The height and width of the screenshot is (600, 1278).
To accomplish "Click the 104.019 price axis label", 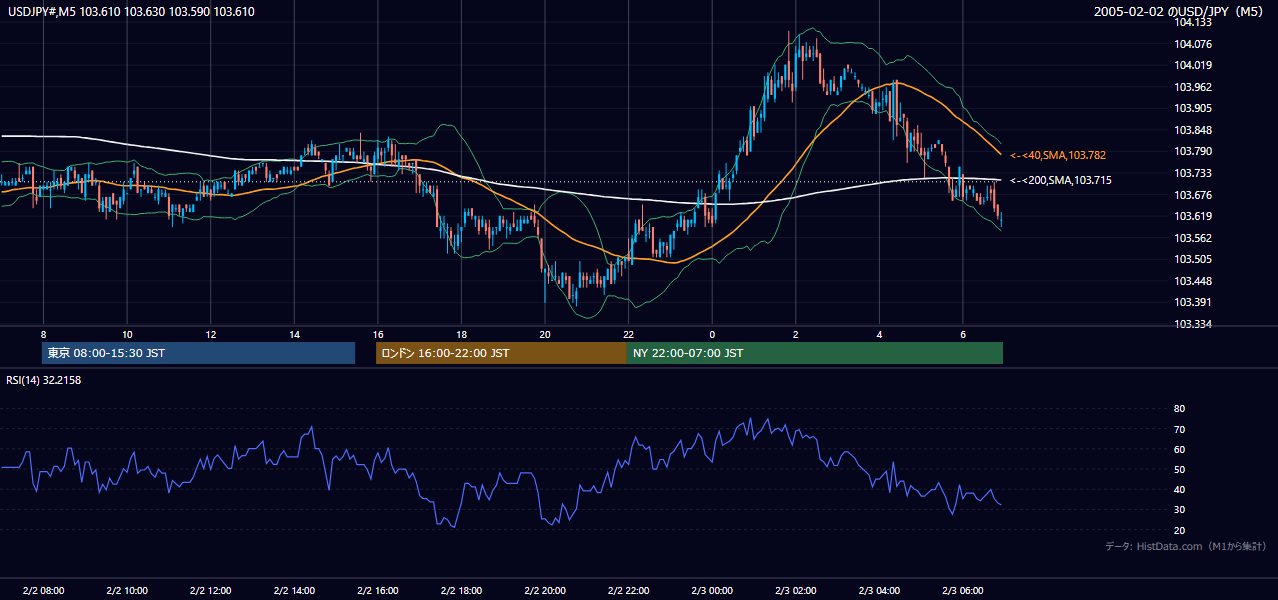I will click(x=1193, y=65).
